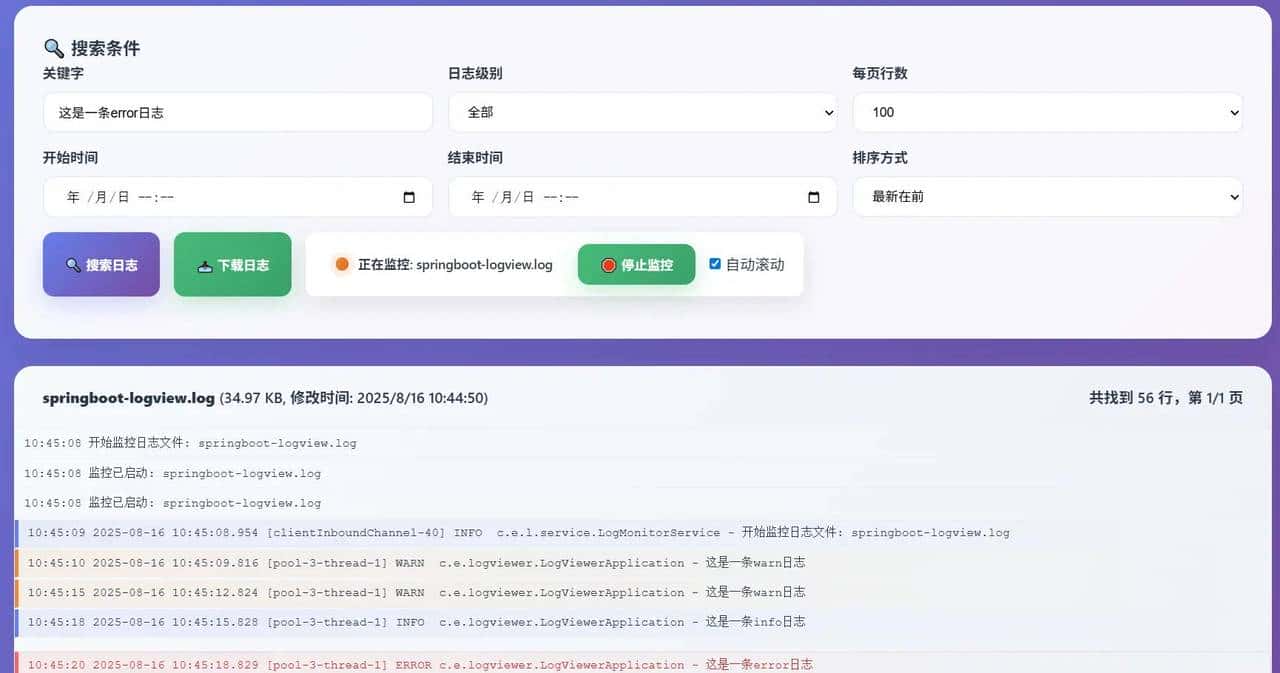
Task: Click the red record icon inside 停止监控 button
Action: (607, 264)
